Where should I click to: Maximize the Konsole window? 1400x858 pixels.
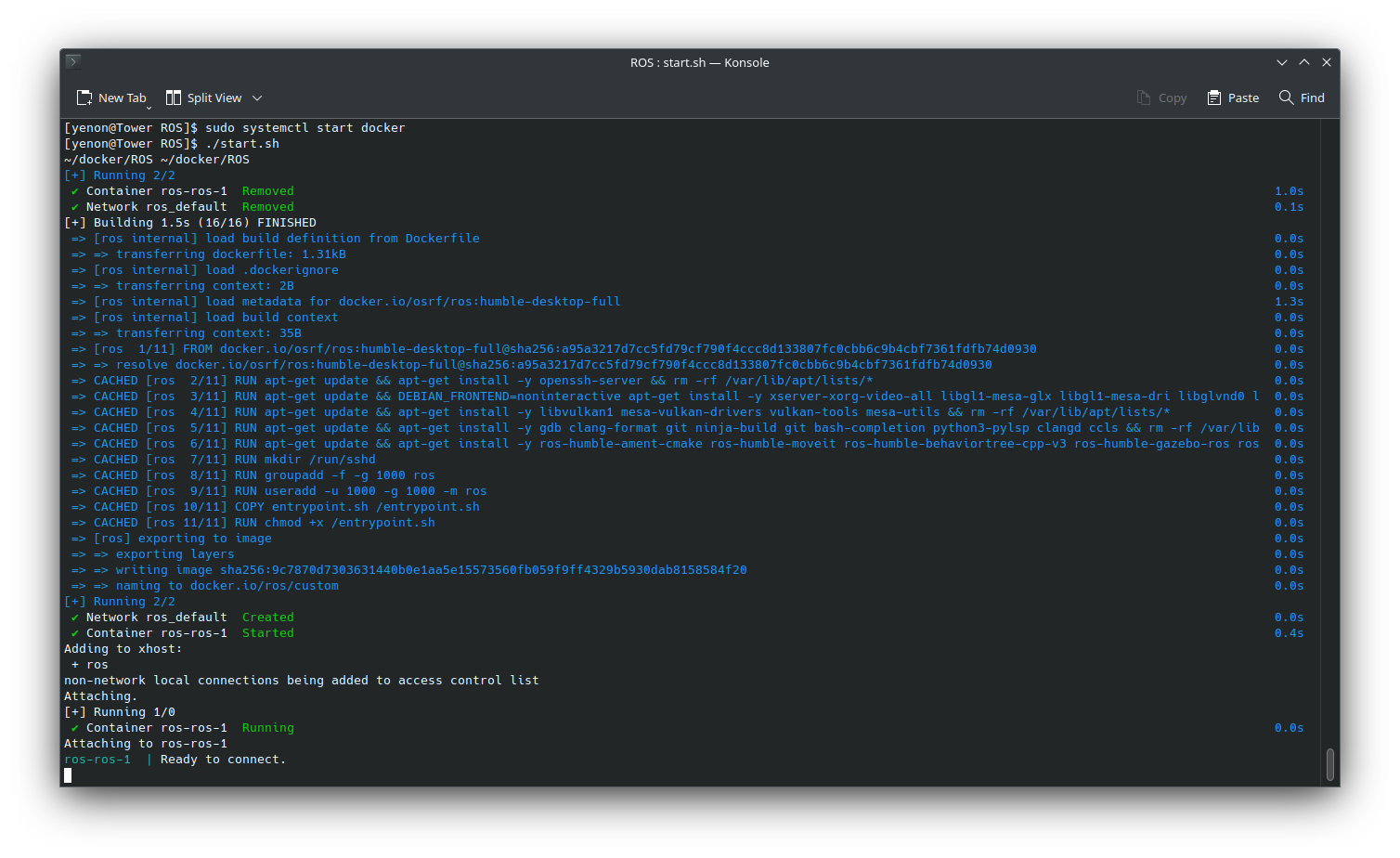click(x=1304, y=62)
